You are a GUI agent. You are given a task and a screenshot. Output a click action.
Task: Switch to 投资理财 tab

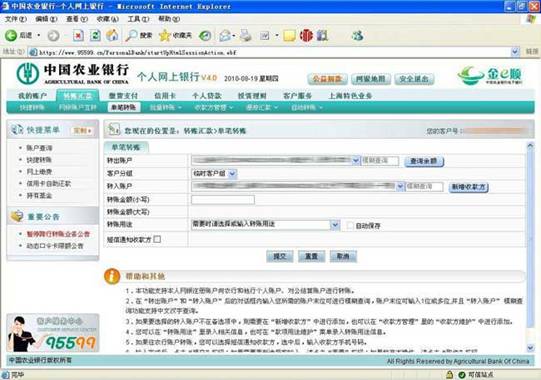tap(252, 96)
